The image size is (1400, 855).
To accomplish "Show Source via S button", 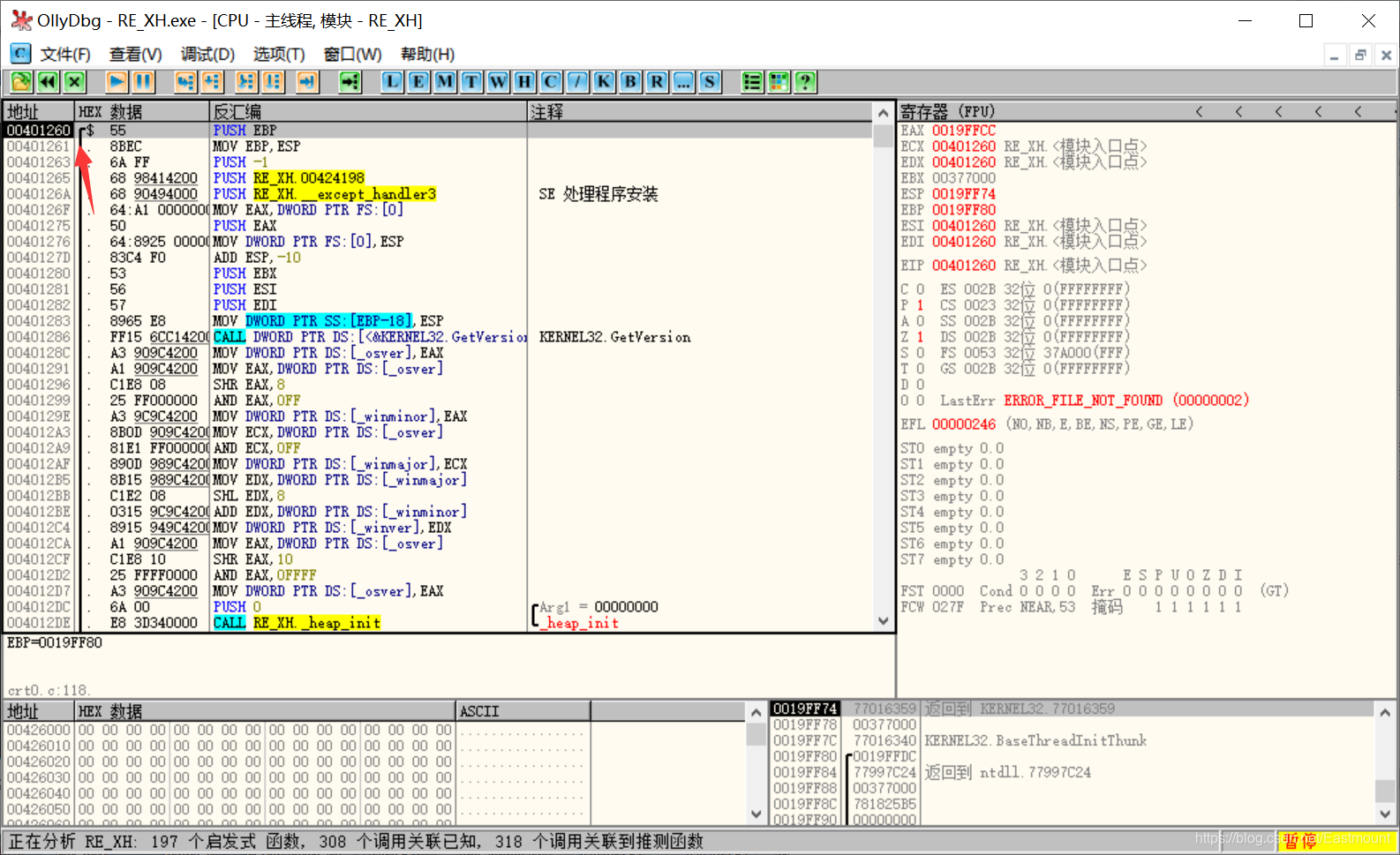I will tap(710, 82).
